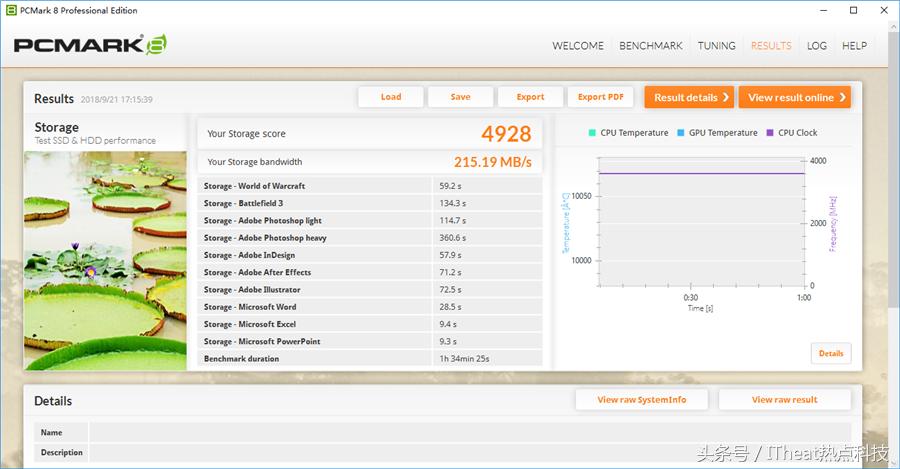Open the HELP tab

pyautogui.click(x=854, y=46)
